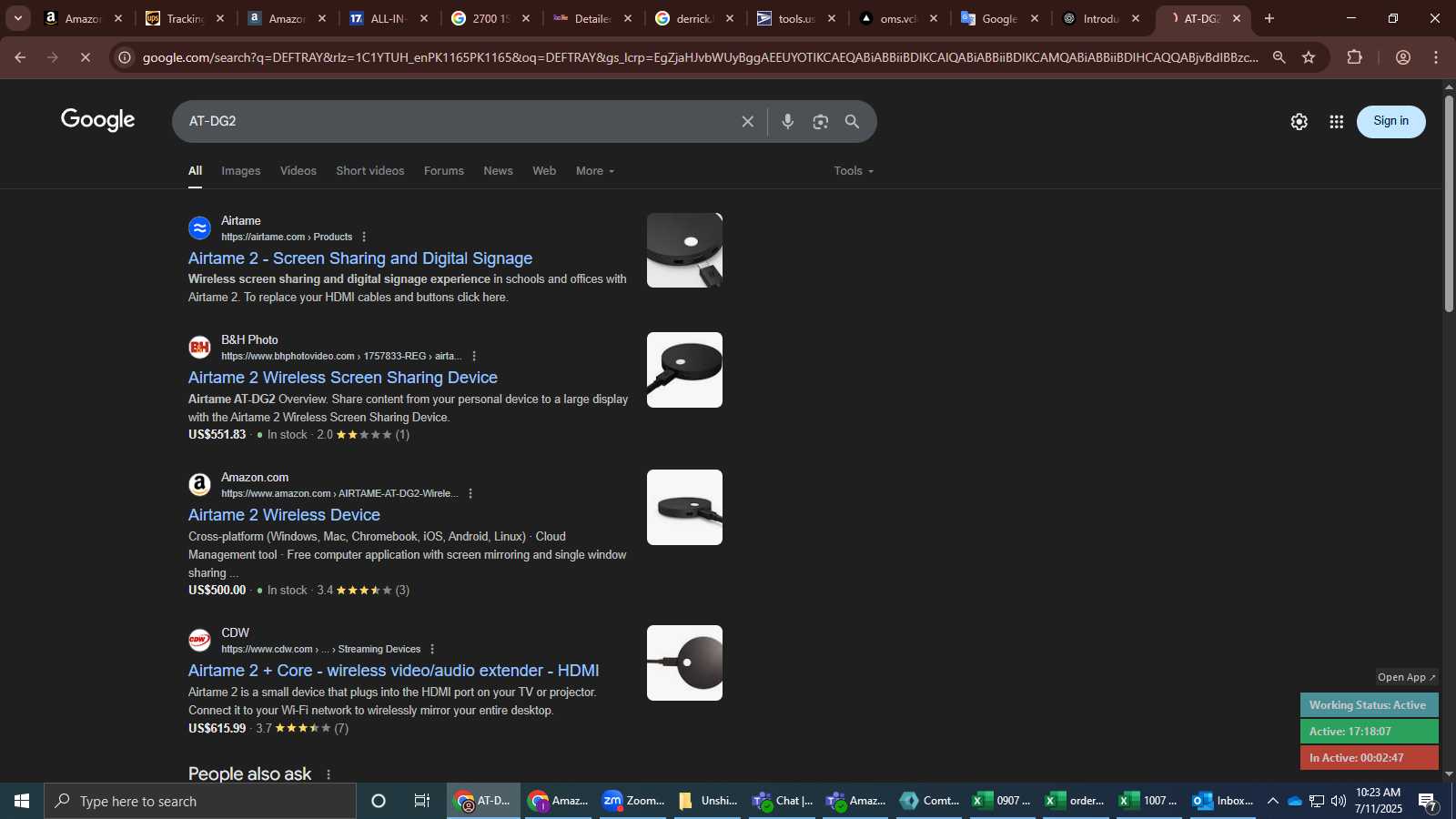Screen dimensions: 1456x819
Task: Open search by image camera icon
Action: click(820, 121)
